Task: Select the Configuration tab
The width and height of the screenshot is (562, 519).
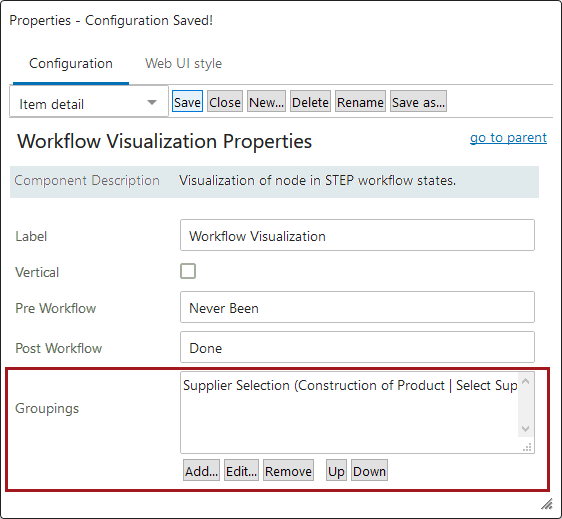Action: pos(71,63)
